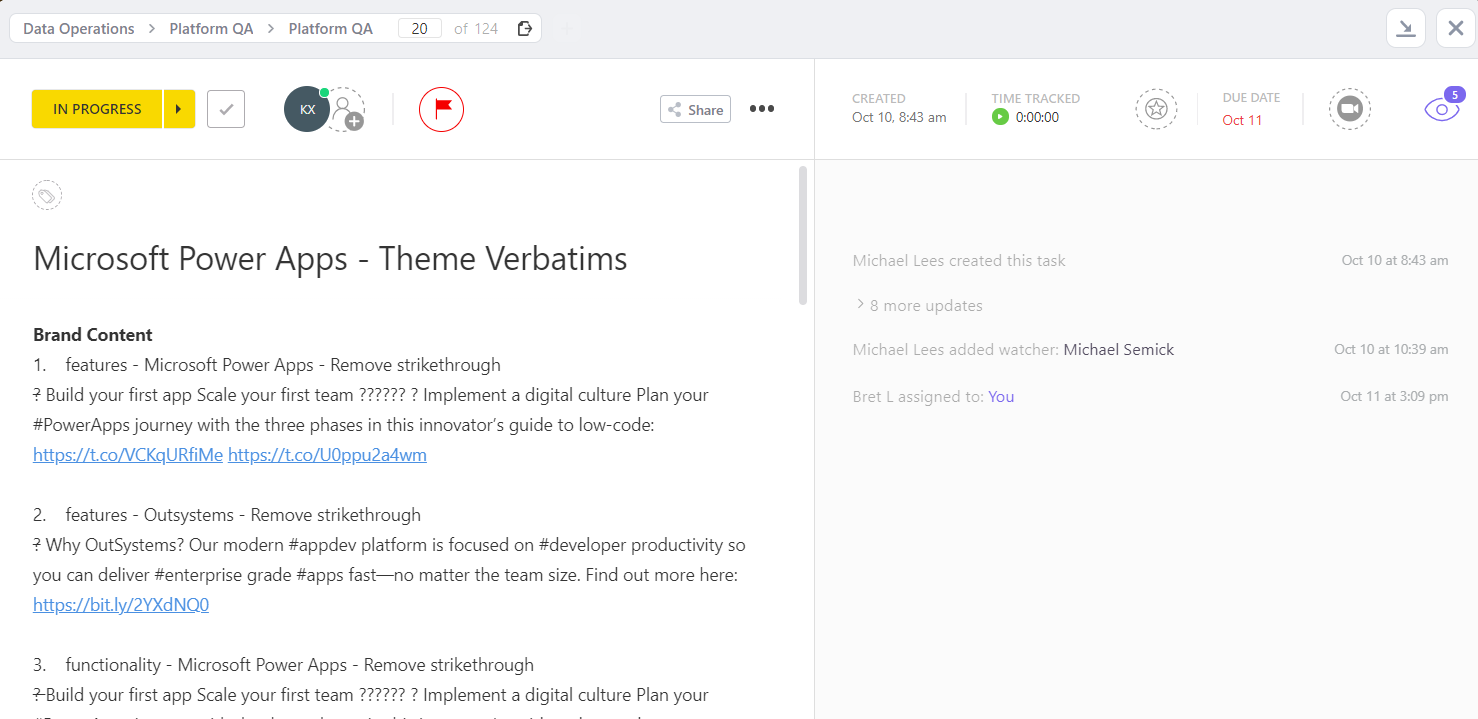This screenshot has width=1478, height=719.
Task: Click the 0:00:00 tracked time value
Action: click(1037, 117)
